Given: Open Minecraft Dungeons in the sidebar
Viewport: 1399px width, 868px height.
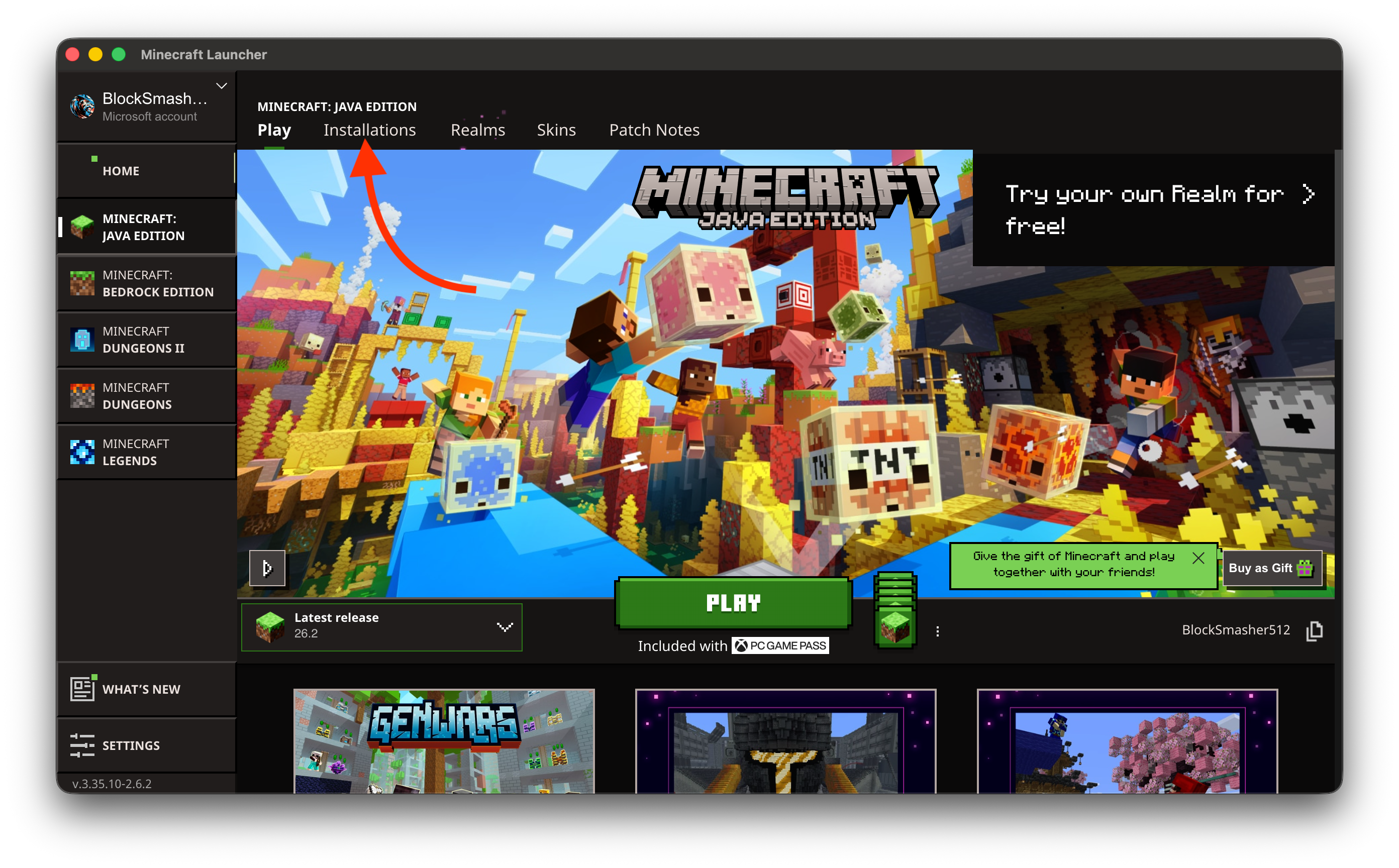Looking at the screenshot, I should 146,395.
